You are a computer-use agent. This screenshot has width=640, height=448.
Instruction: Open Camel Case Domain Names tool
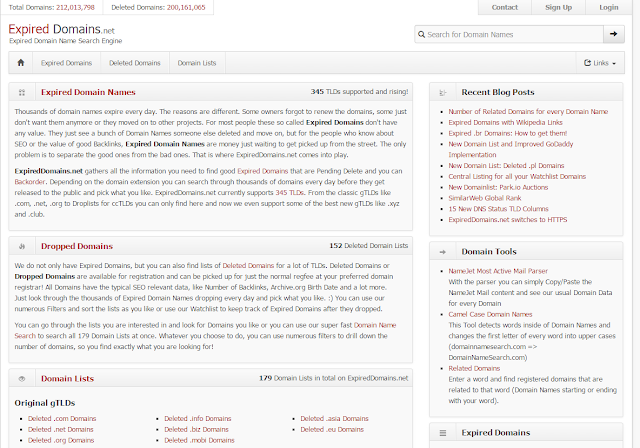pyautogui.click(x=490, y=315)
